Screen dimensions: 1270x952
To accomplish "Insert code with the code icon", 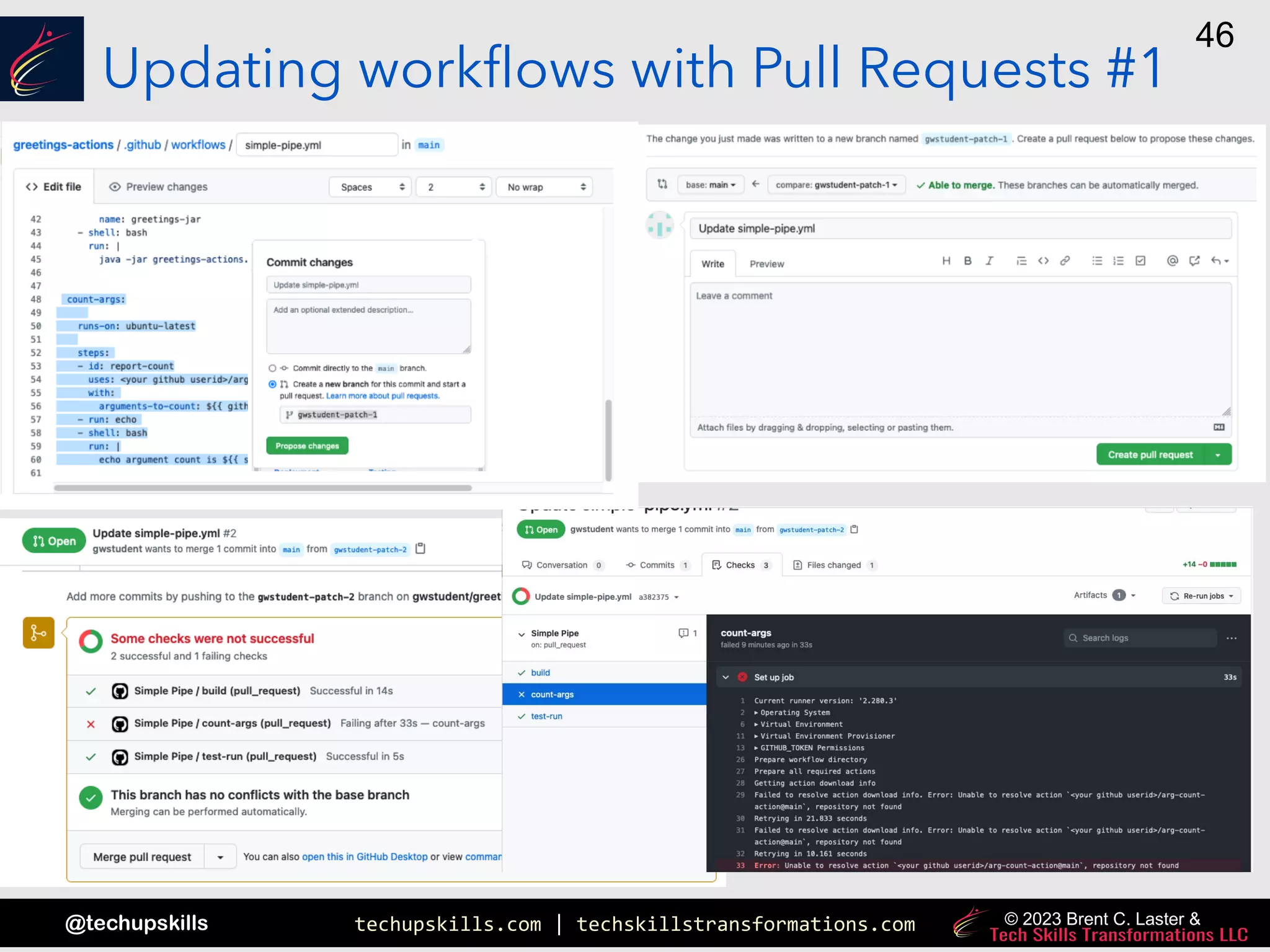I will coord(1043,261).
